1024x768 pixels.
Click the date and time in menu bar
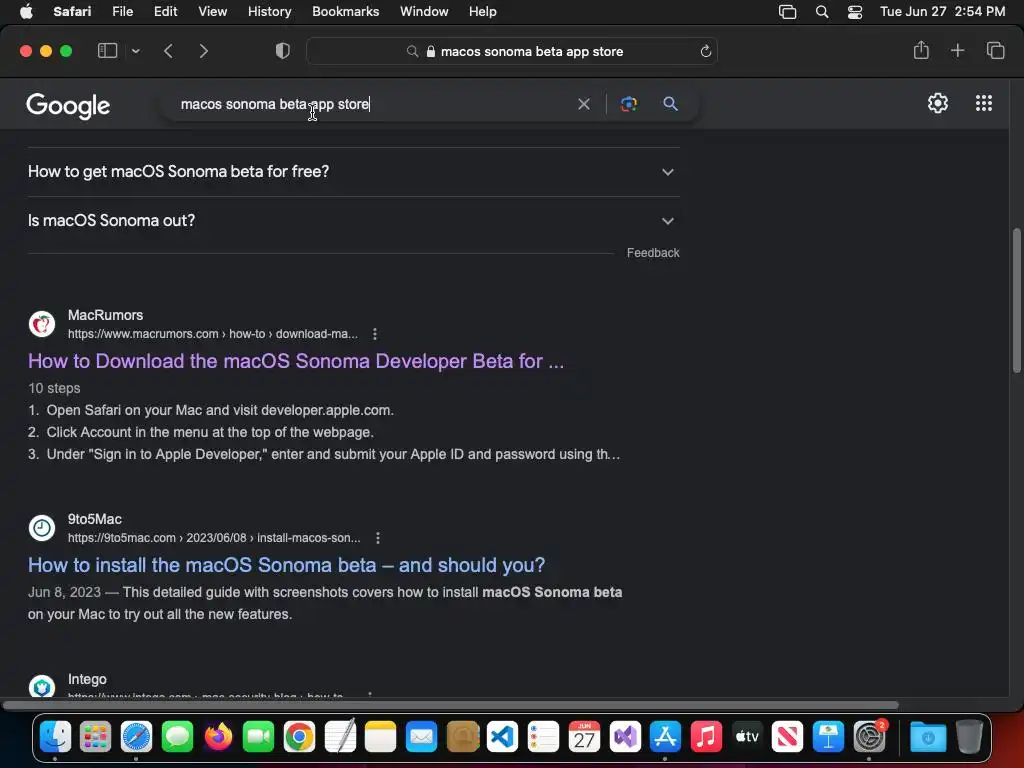[x=942, y=11]
